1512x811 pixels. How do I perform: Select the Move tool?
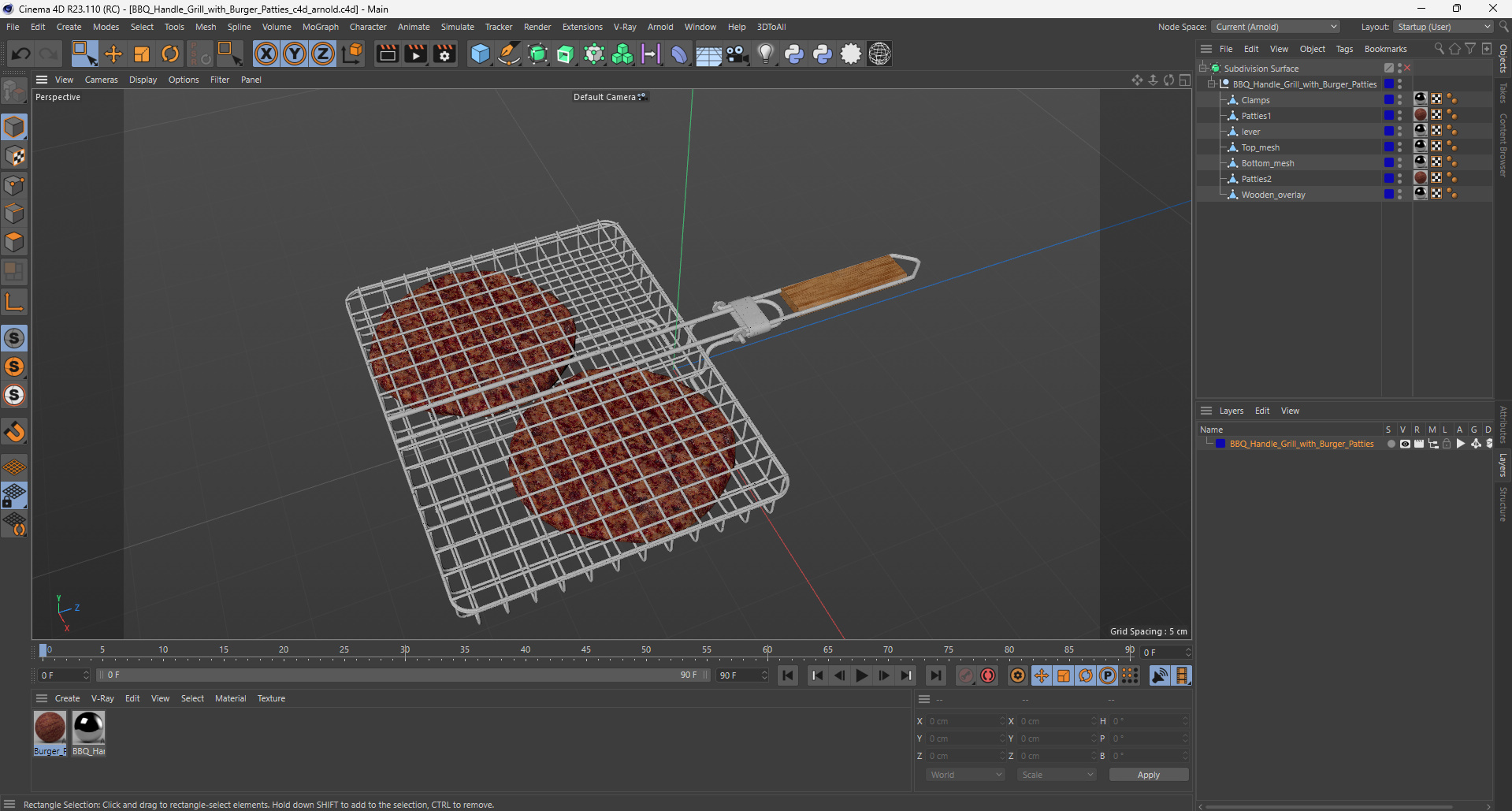113,54
